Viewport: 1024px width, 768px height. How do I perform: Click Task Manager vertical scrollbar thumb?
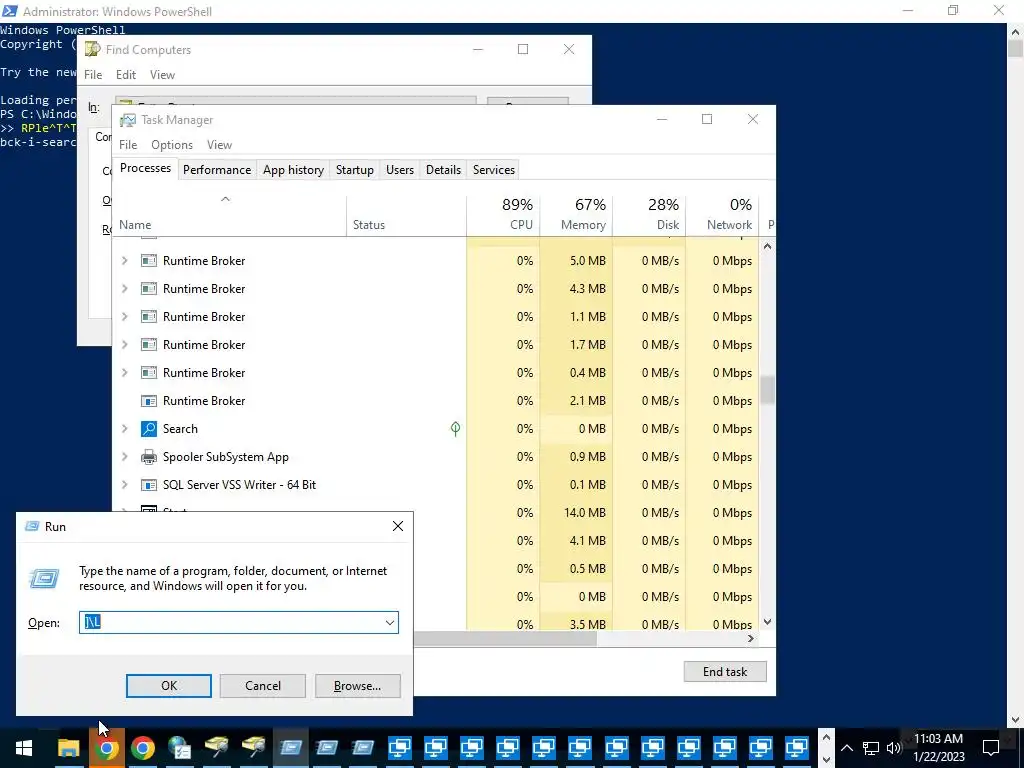767,391
